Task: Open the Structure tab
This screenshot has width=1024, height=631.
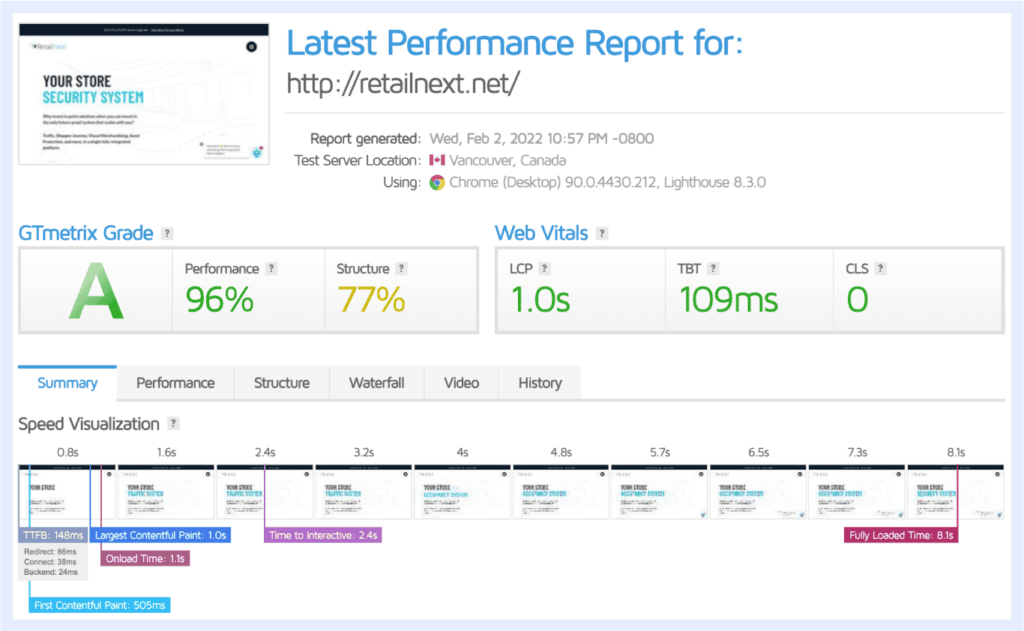Action: click(281, 383)
